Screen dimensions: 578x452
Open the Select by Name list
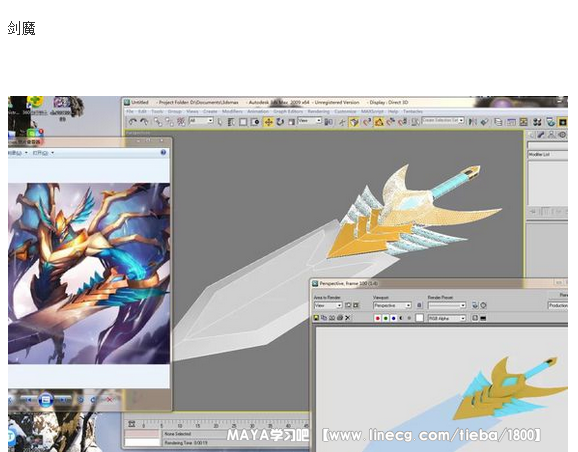[231, 122]
